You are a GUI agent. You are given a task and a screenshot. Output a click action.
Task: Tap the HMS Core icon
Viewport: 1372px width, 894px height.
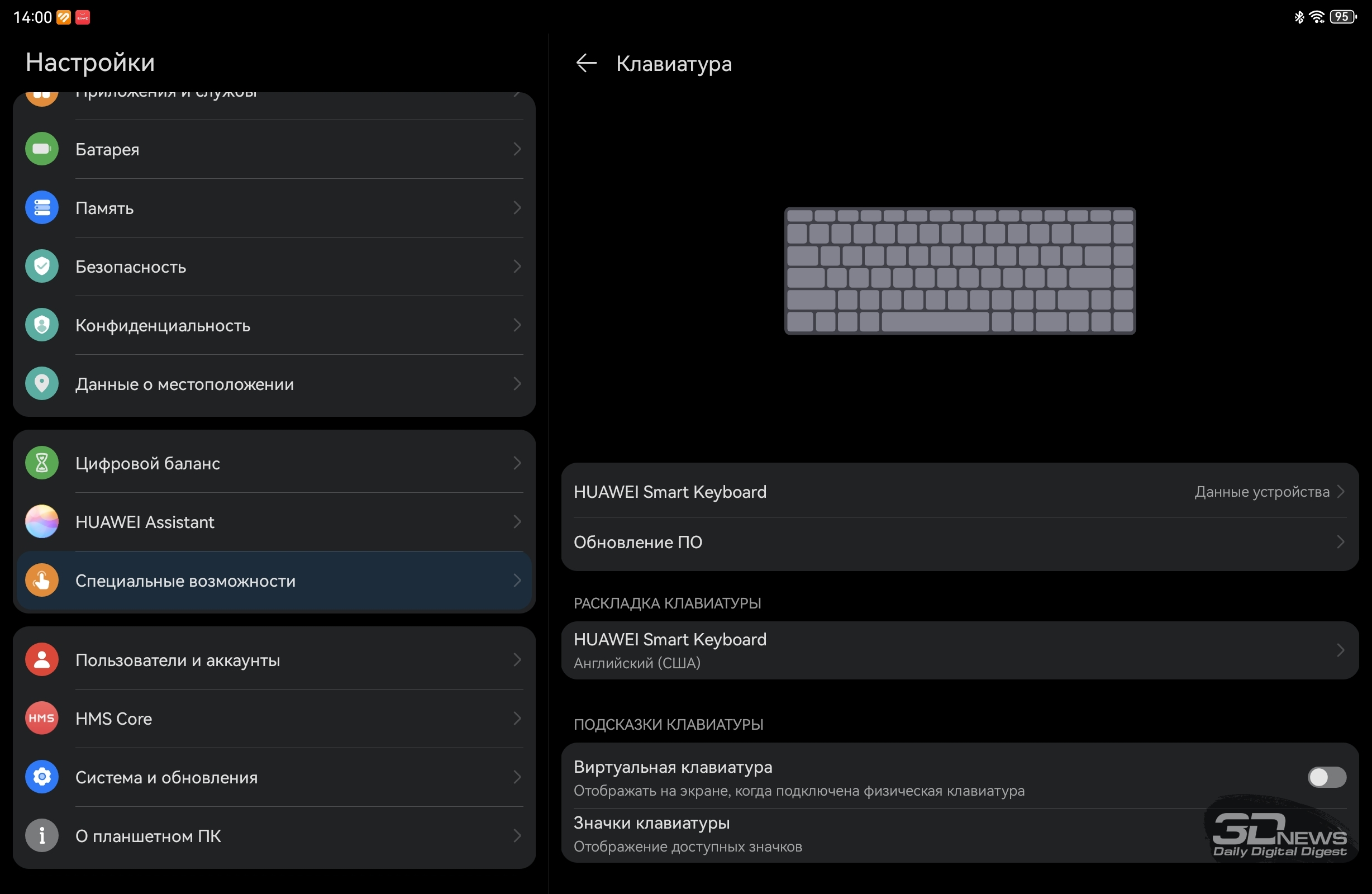click(x=41, y=719)
